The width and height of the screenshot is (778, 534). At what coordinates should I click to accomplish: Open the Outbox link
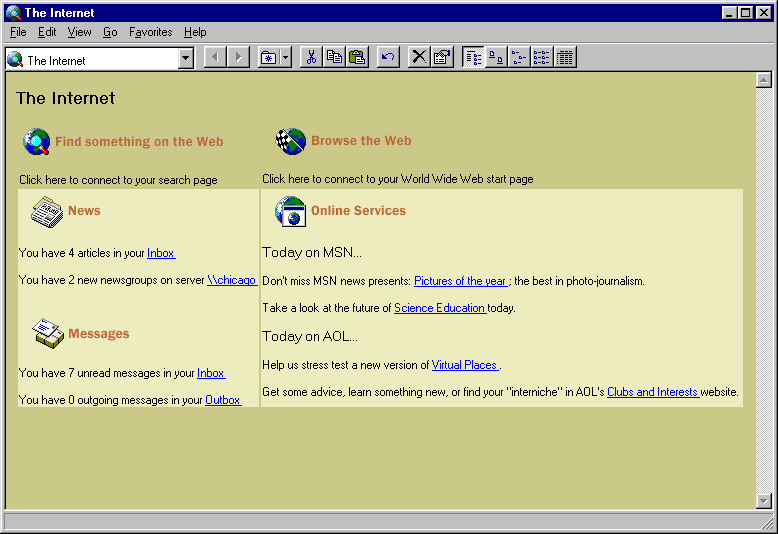tap(223, 400)
